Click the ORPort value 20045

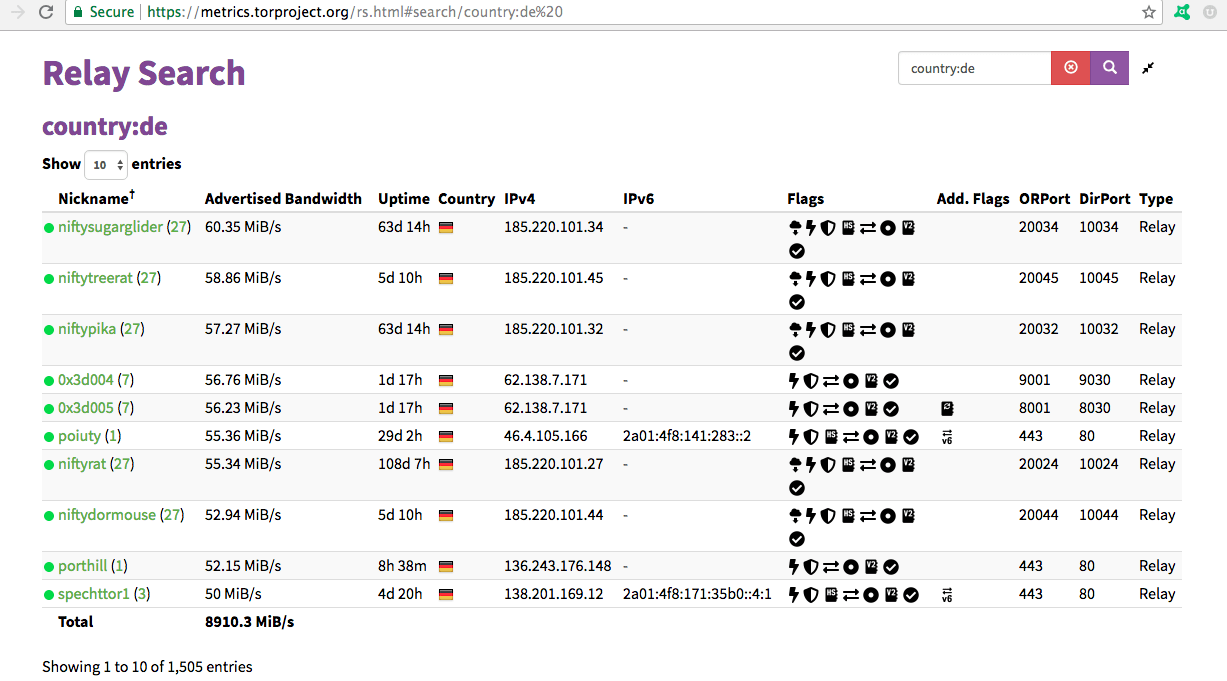1039,278
